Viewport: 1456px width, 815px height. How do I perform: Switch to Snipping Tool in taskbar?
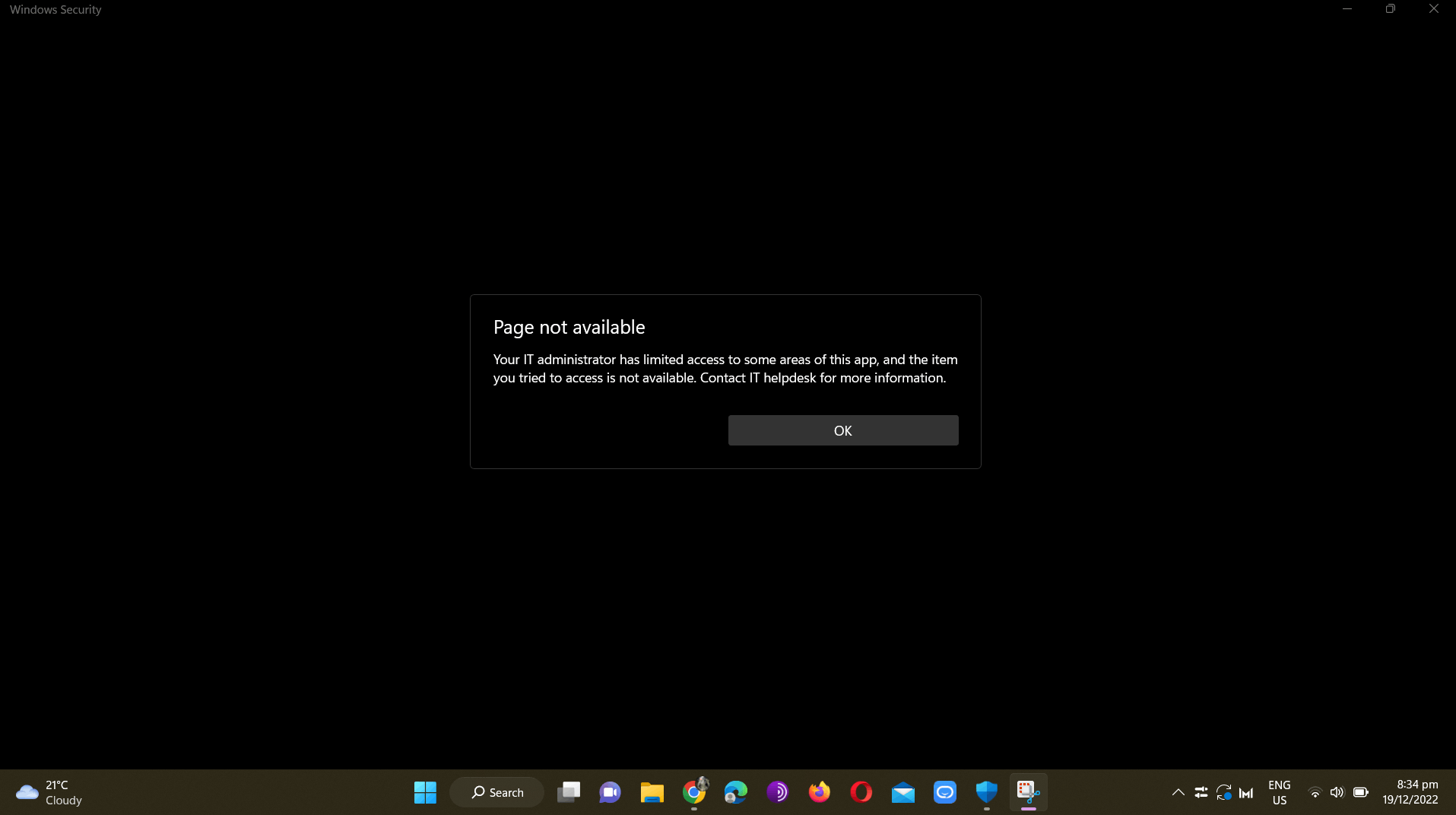(x=1028, y=792)
